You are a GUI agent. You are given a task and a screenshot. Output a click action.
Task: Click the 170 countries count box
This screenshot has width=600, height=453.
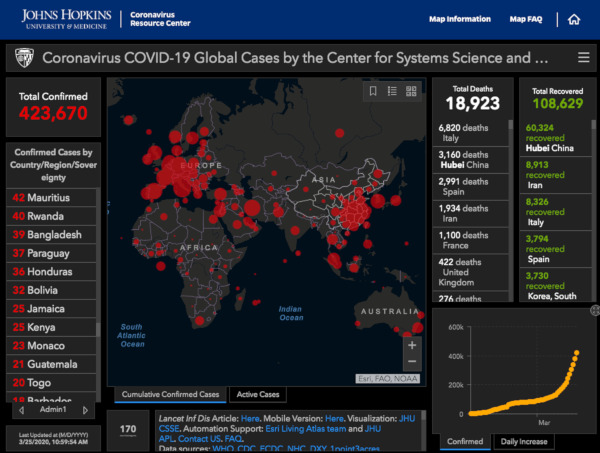[x=128, y=430]
